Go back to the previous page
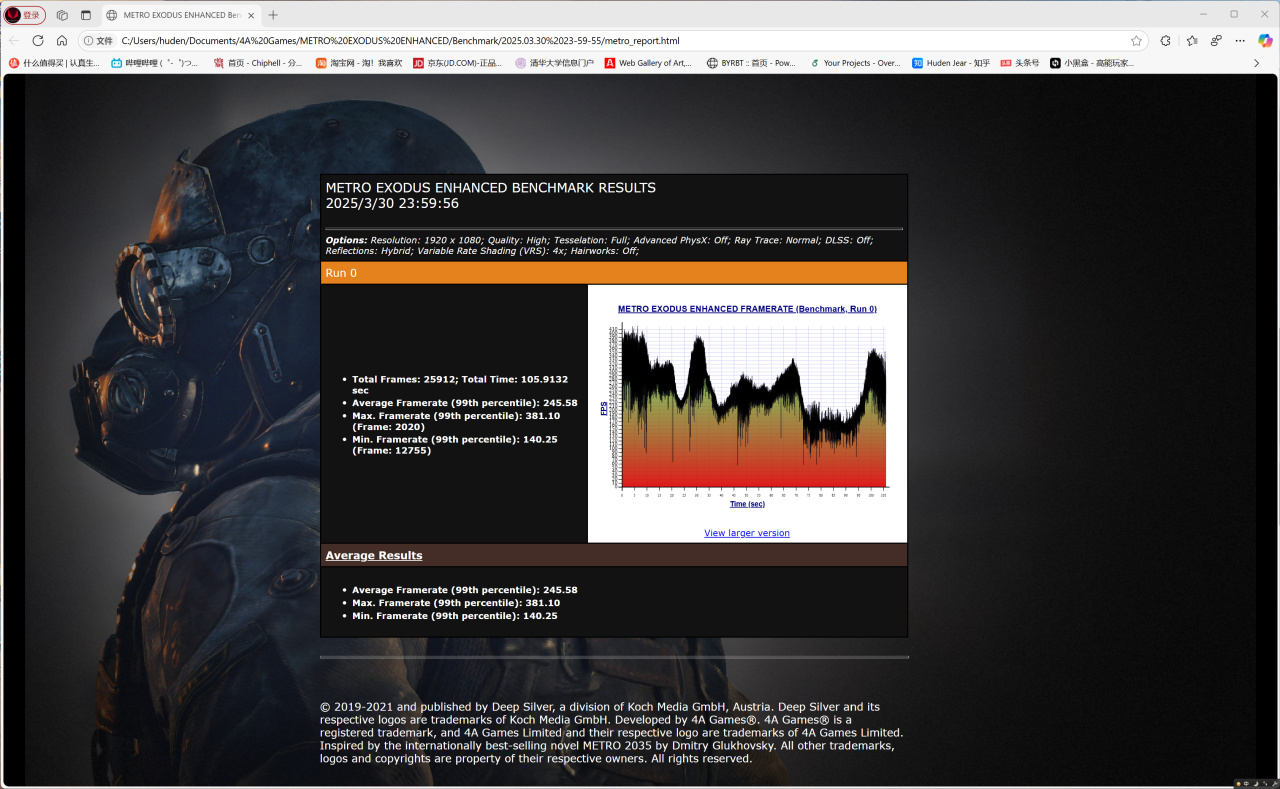This screenshot has width=1280, height=789. tap(14, 41)
